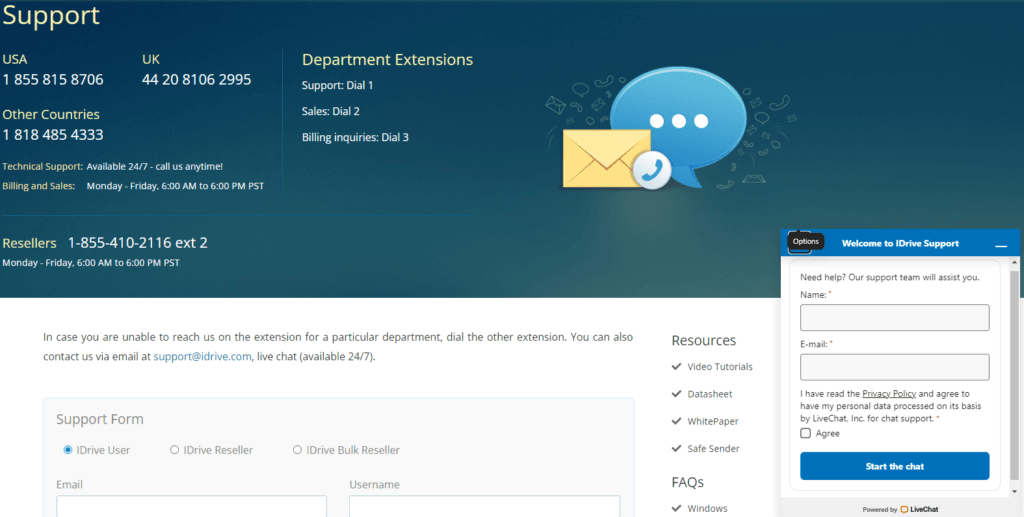Select the IDrive Bulk Reseller radio button
Viewport: 1024px width, 517px height.
point(297,450)
